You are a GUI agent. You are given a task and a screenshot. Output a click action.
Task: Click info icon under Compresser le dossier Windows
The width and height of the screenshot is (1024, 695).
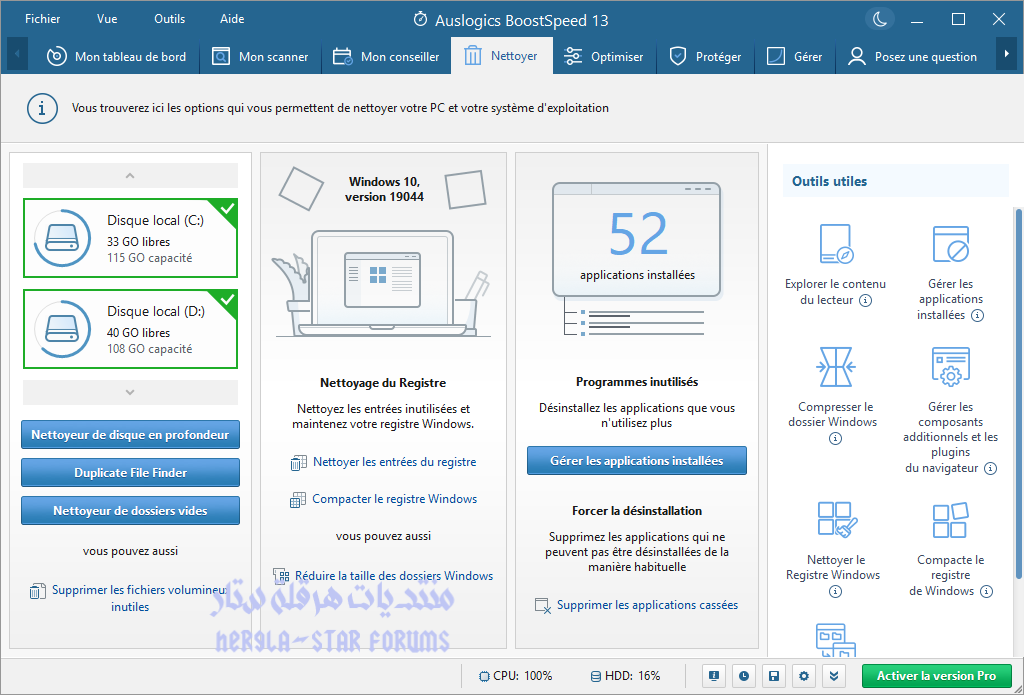click(x=835, y=439)
